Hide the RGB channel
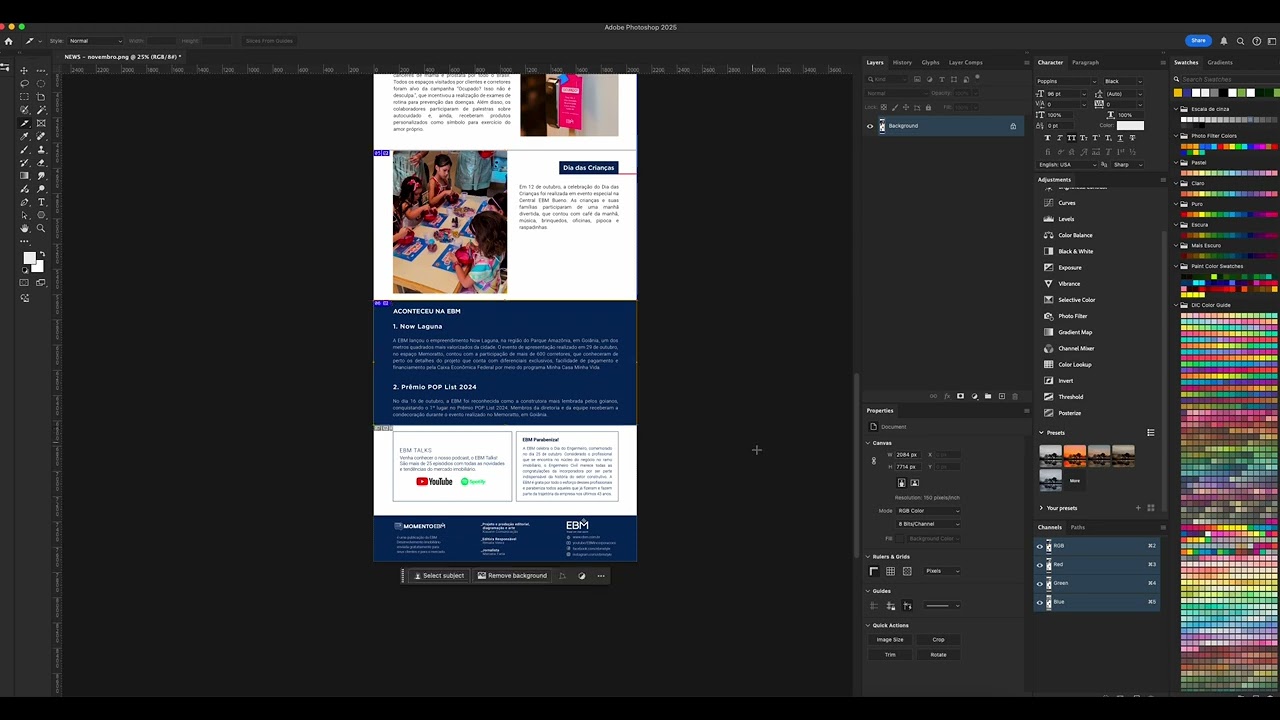This screenshot has height=720, width=1280. point(1039,546)
